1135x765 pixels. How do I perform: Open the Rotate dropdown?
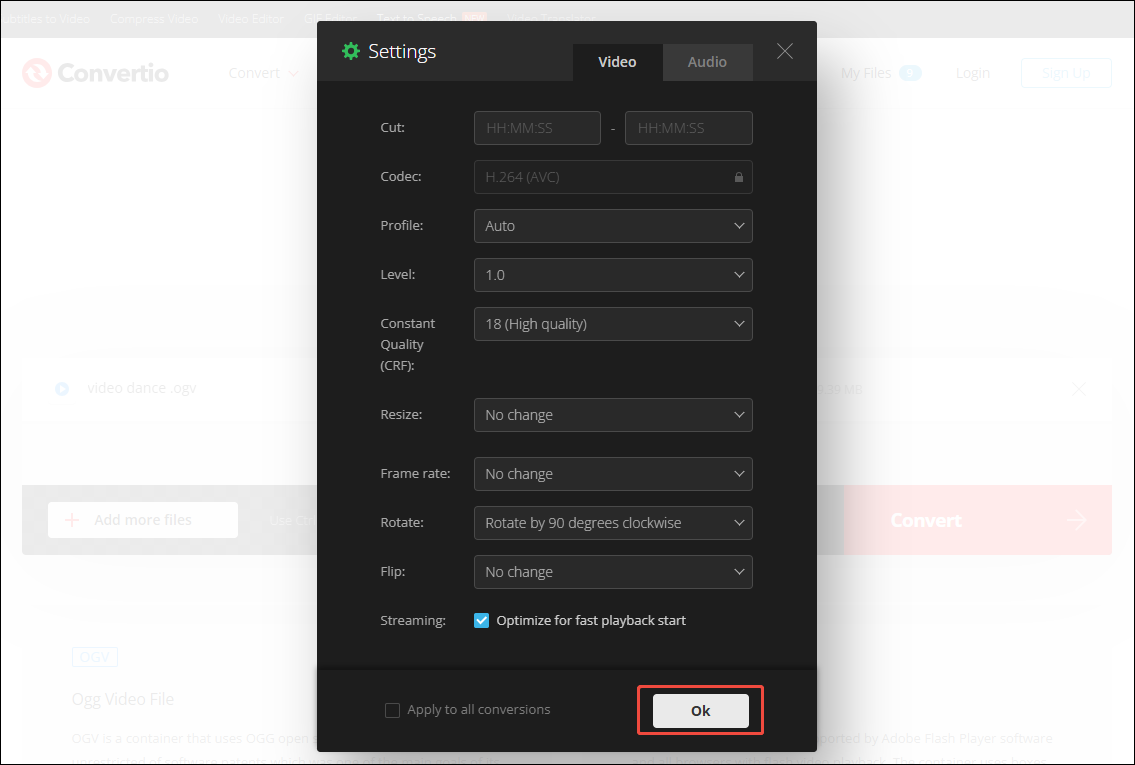coord(613,523)
